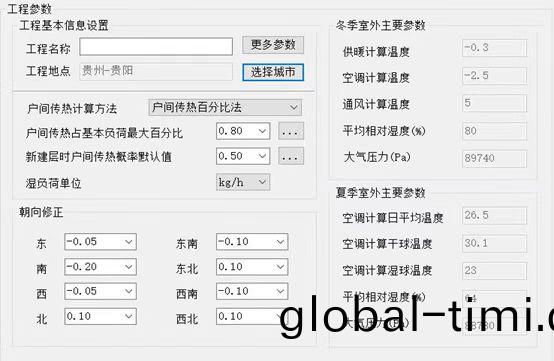Click the 朝向修正 group label
554x361 pixels.
click(41, 212)
